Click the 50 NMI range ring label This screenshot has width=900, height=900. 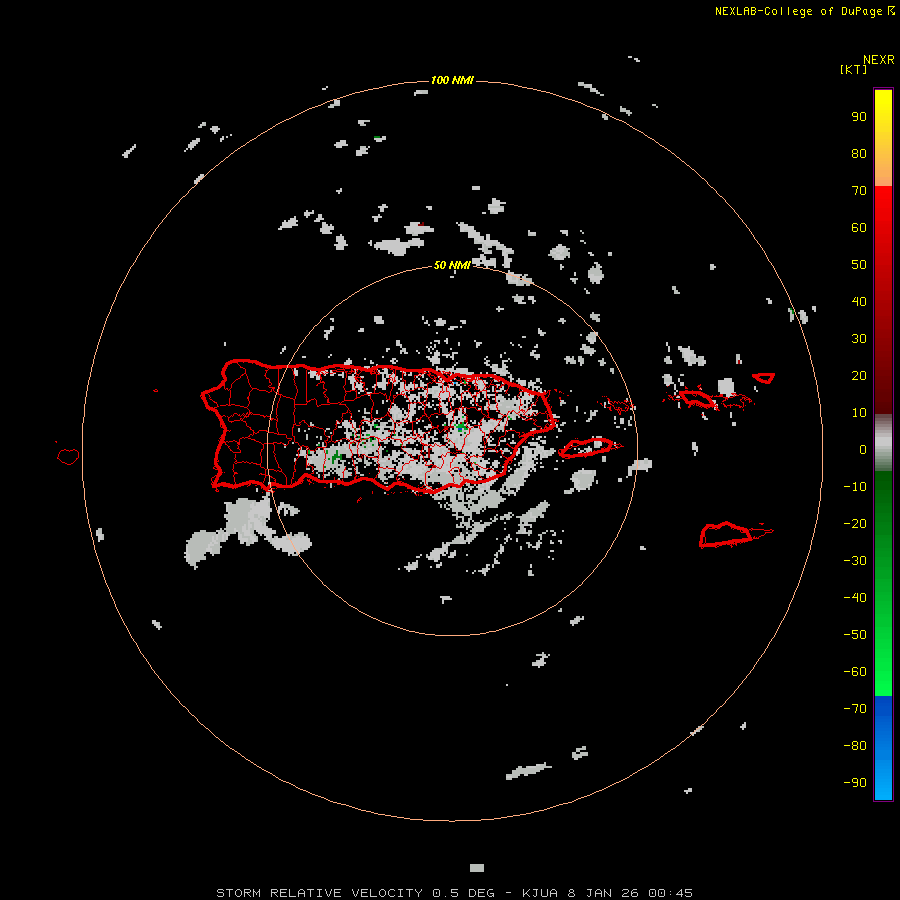click(x=452, y=265)
